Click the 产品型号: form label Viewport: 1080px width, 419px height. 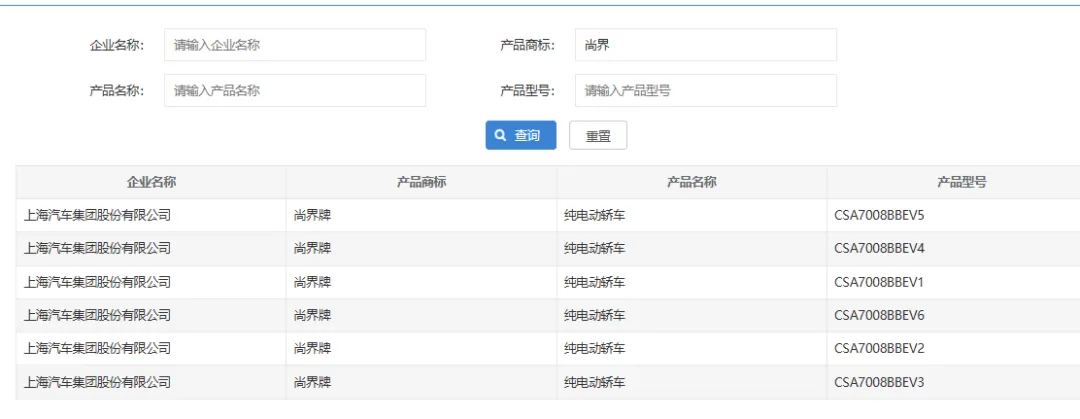(528, 91)
